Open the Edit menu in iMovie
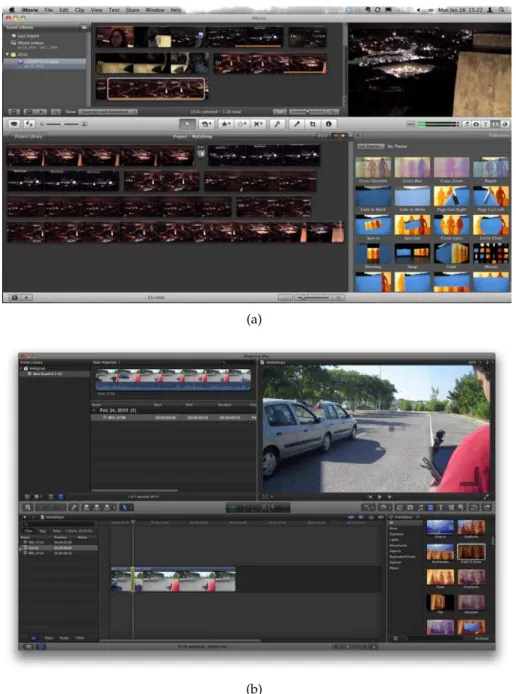This screenshot has width=516, height=694. coord(64,10)
